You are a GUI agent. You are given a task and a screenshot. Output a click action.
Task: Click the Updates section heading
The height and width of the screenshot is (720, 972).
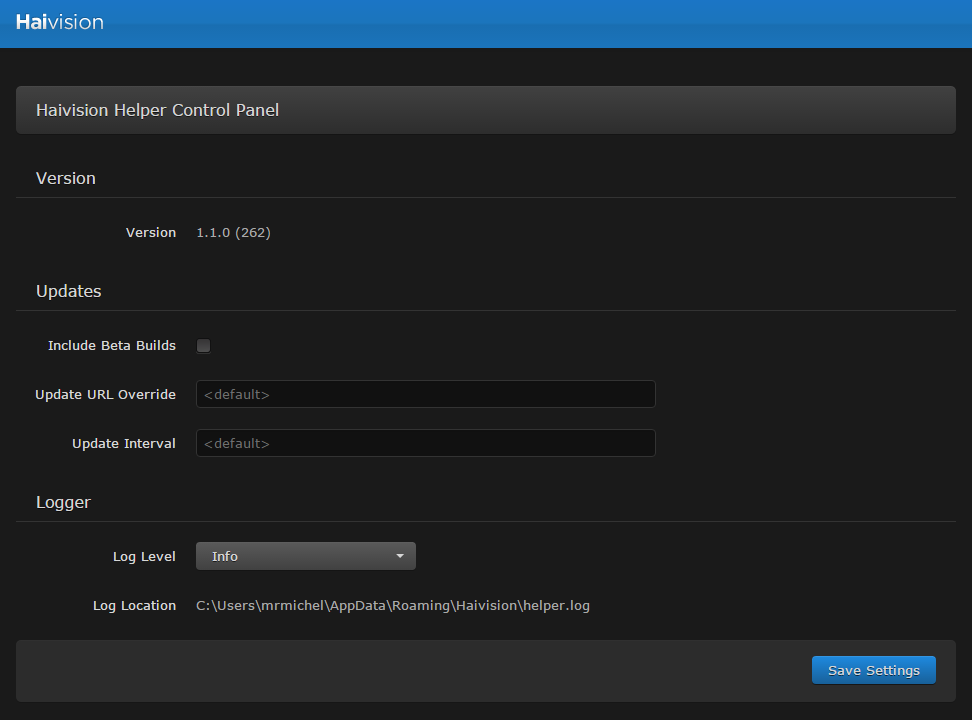click(68, 291)
